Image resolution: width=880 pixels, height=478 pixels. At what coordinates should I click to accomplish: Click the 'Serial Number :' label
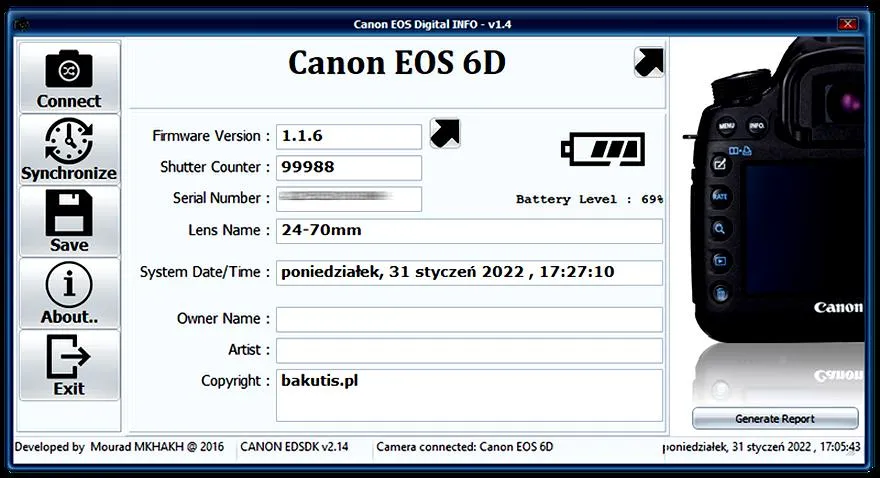click(x=221, y=199)
